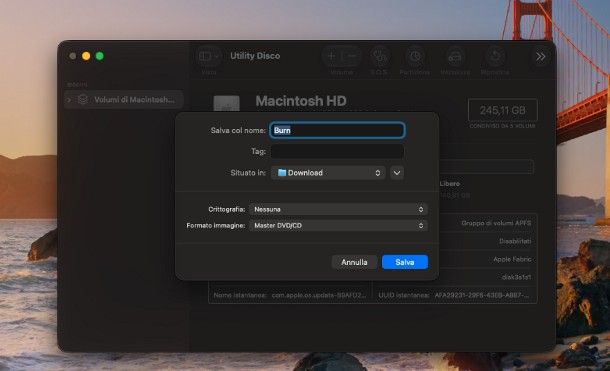Remove a volume with the minus icon
This screenshot has width=610, height=371.
pos(351,57)
